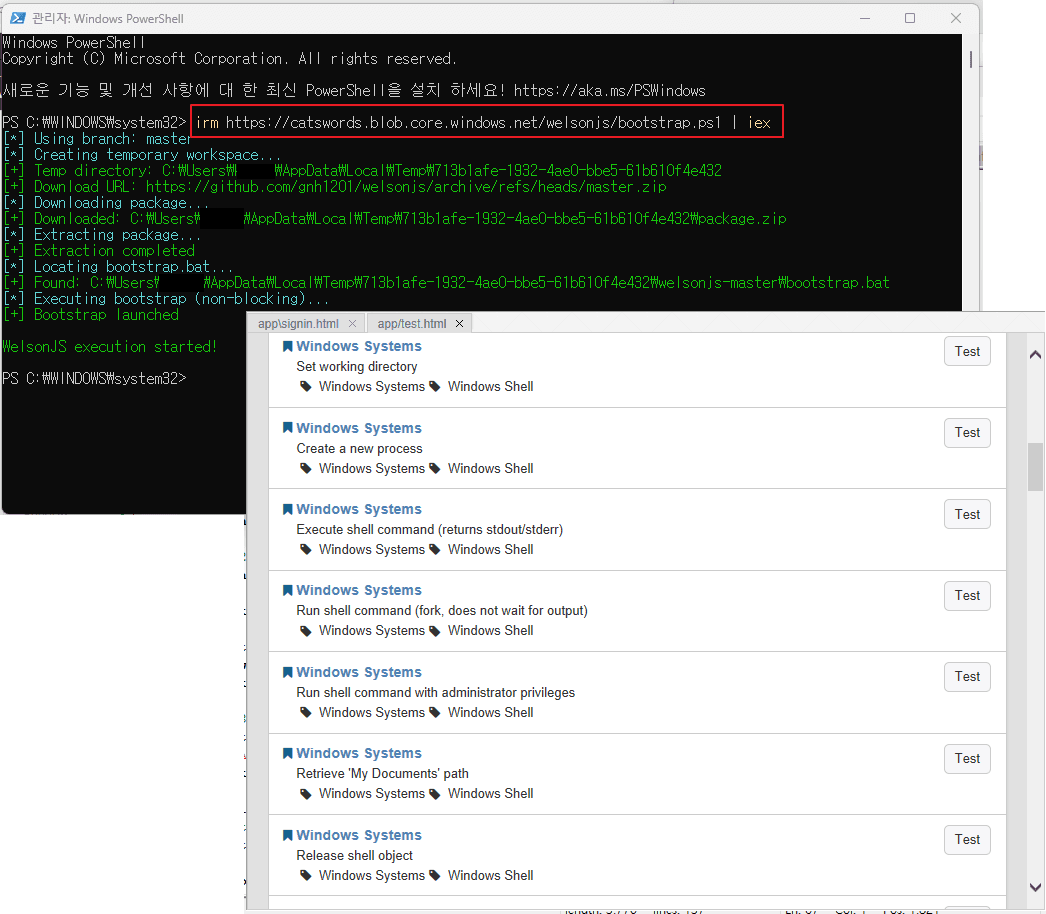Run Test for 'Create a new process'

(x=967, y=433)
